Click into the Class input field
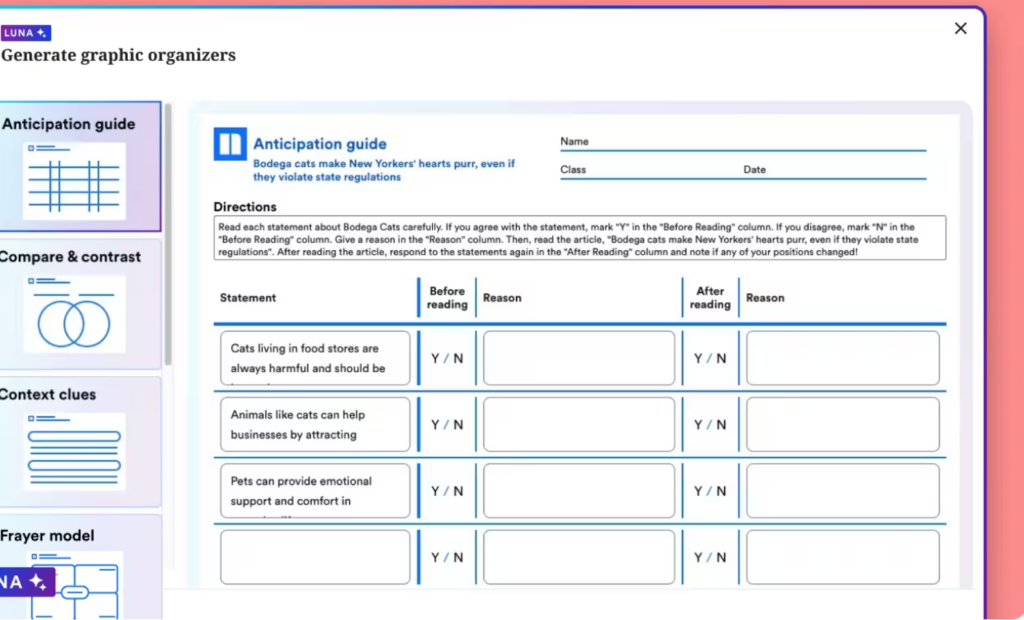This screenshot has height=620, width=1024. coord(650,174)
